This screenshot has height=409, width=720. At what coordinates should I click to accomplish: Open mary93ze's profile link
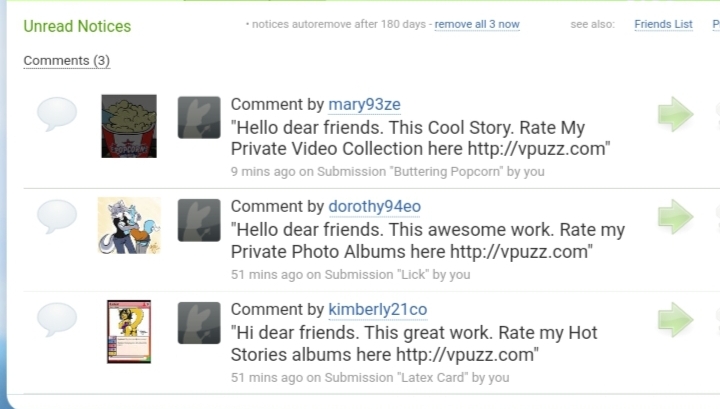point(365,104)
